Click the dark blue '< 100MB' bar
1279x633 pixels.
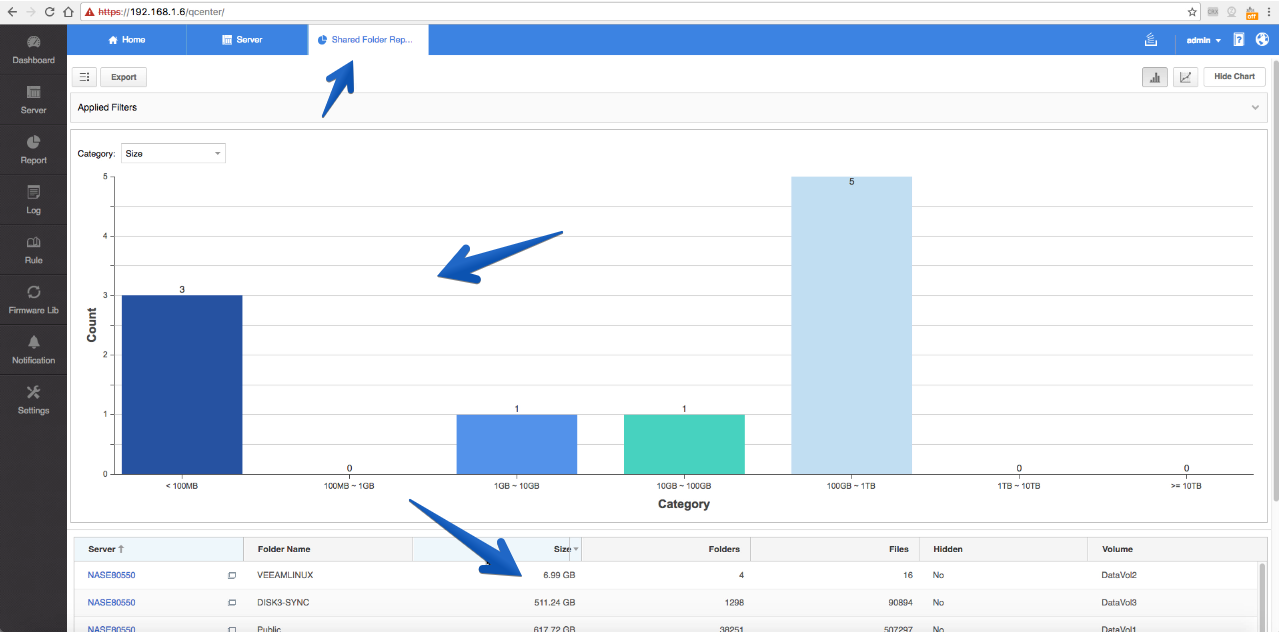coord(182,384)
